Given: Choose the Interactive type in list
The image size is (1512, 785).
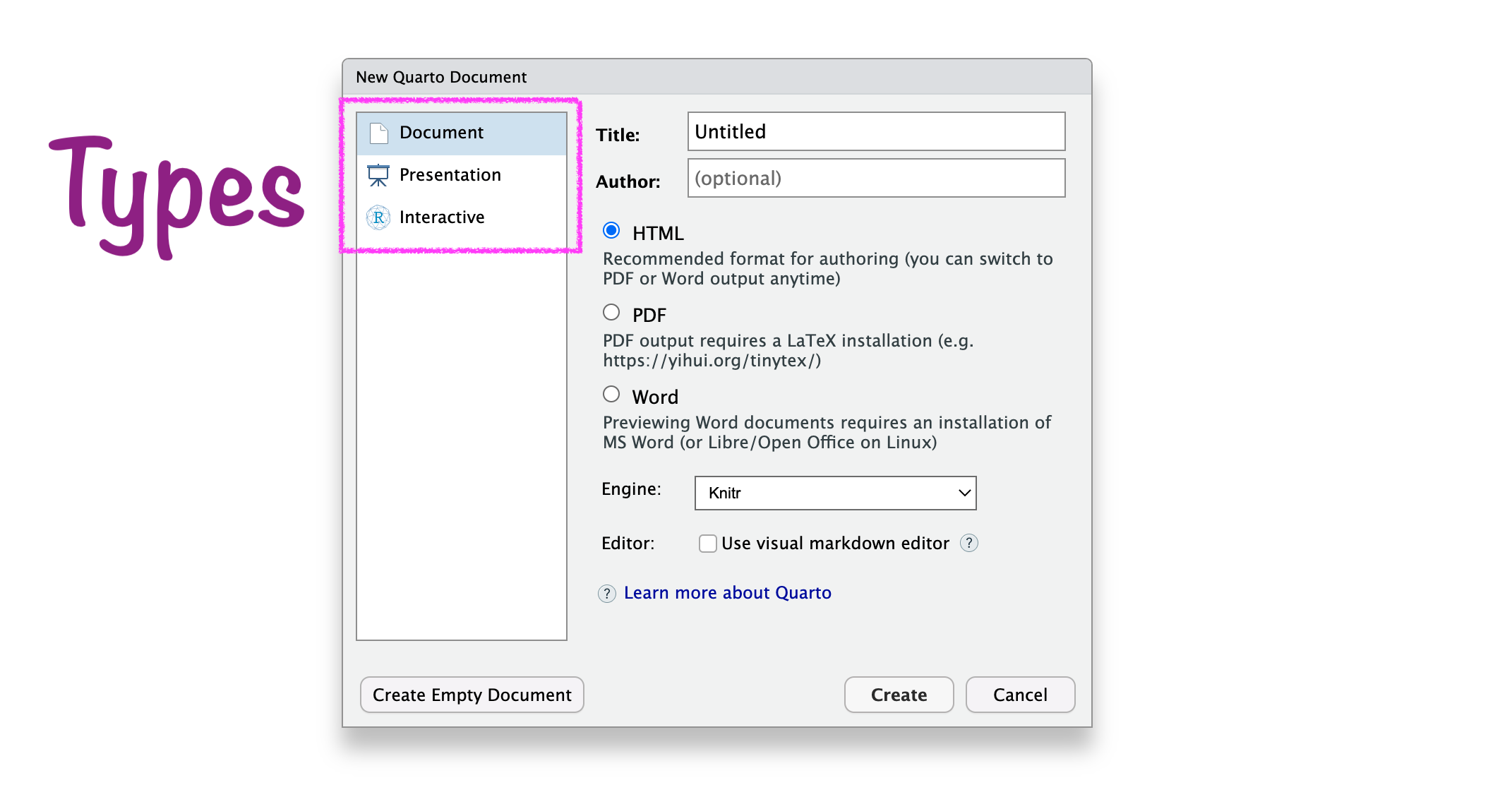Looking at the screenshot, I should click(x=442, y=217).
